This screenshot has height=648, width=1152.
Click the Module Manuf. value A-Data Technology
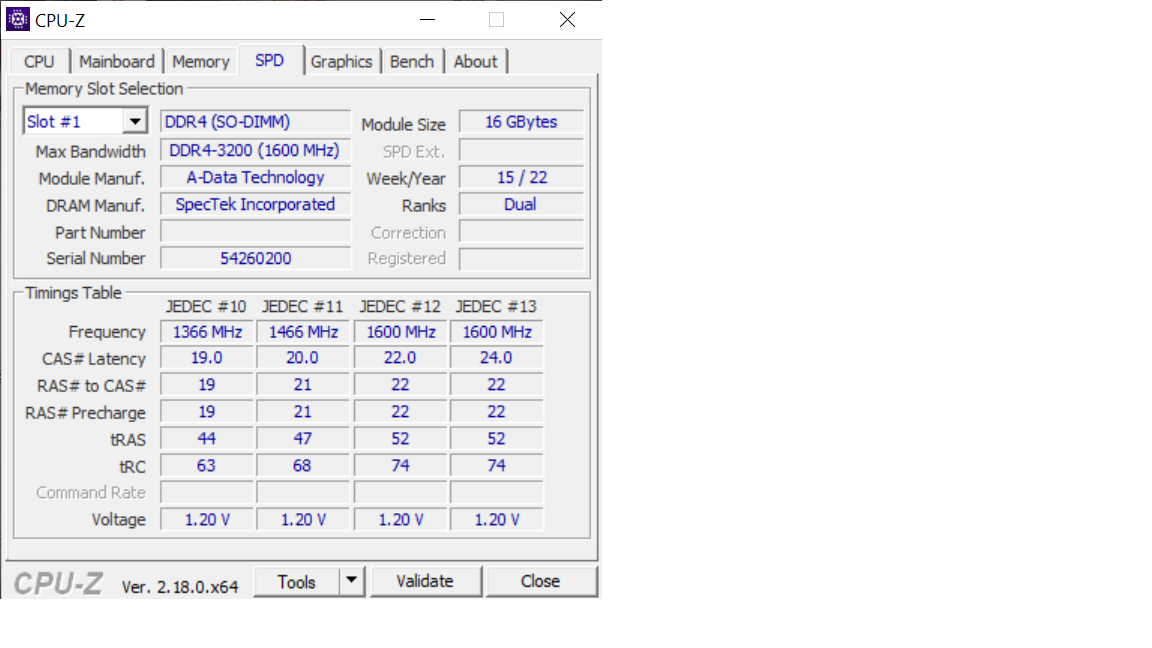tap(255, 178)
